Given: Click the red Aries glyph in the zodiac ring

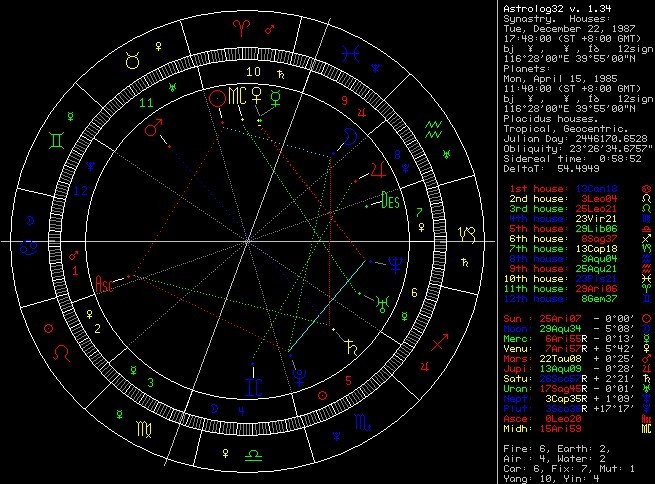Looking at the screenshot, I should [x=241, y=27].
